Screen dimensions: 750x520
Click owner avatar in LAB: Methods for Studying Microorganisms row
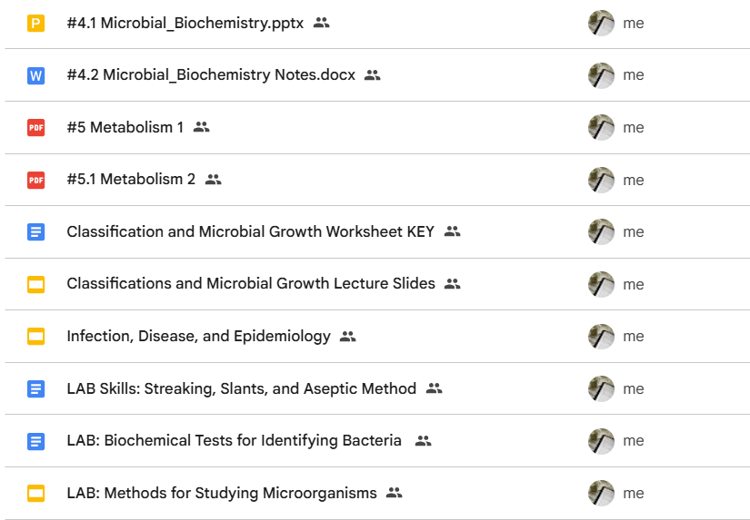click(601, 493)
